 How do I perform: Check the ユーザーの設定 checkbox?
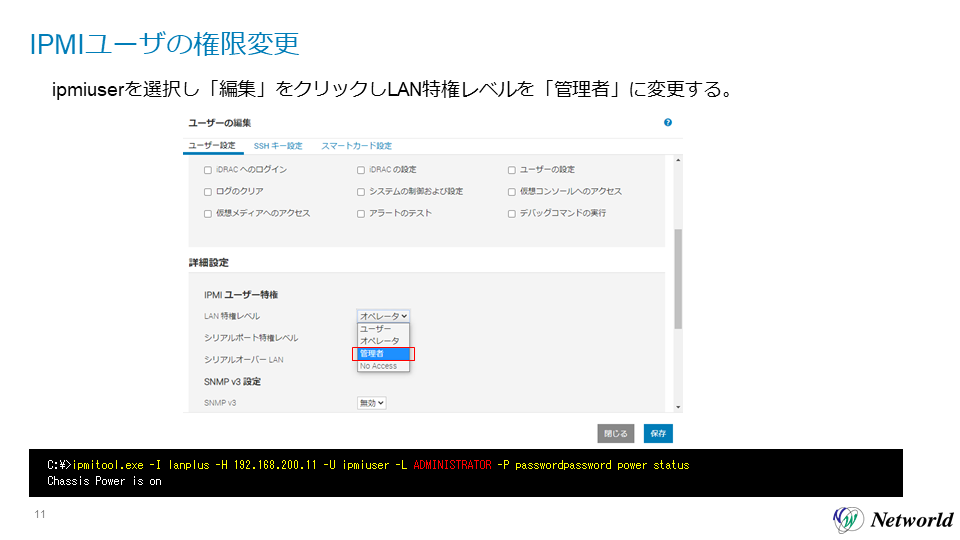click(x=511, y=170)
